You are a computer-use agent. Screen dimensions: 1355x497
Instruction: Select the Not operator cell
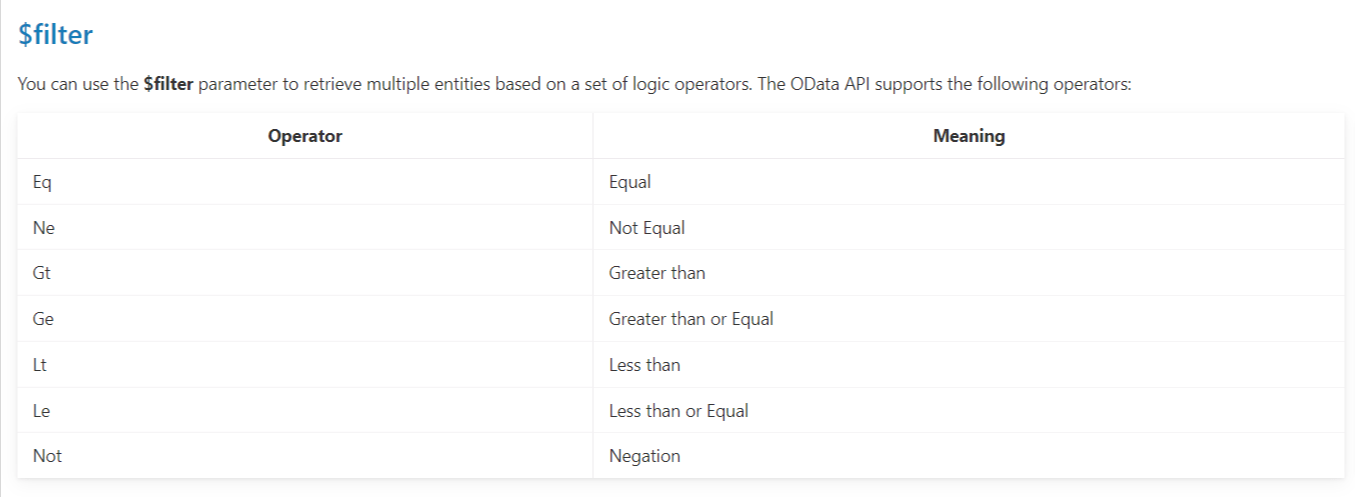click(47, 456)
